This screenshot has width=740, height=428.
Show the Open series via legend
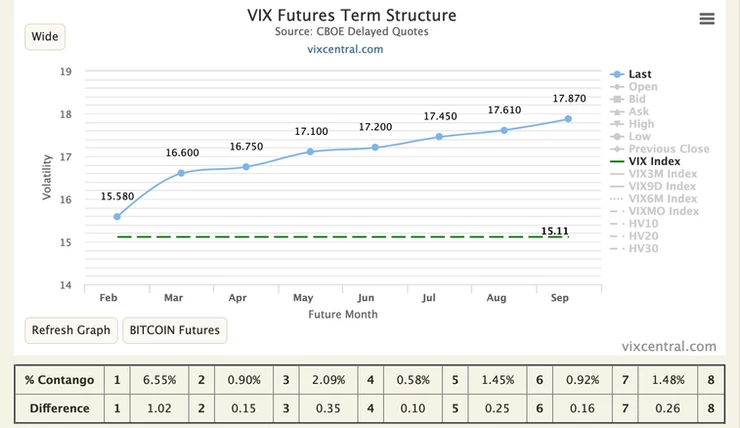(643, 87)
